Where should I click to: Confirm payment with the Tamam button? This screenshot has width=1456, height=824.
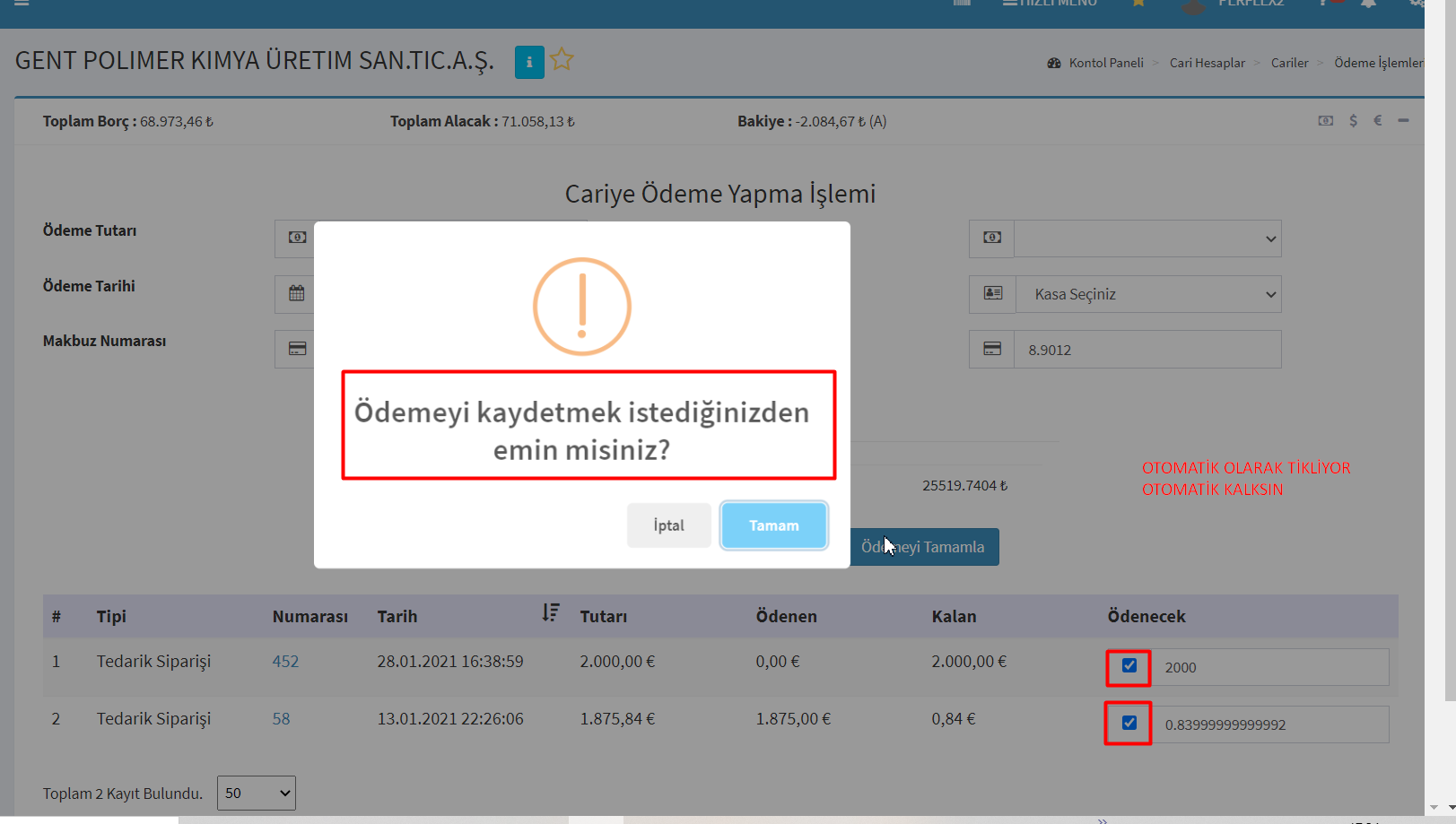coord(773,525)
